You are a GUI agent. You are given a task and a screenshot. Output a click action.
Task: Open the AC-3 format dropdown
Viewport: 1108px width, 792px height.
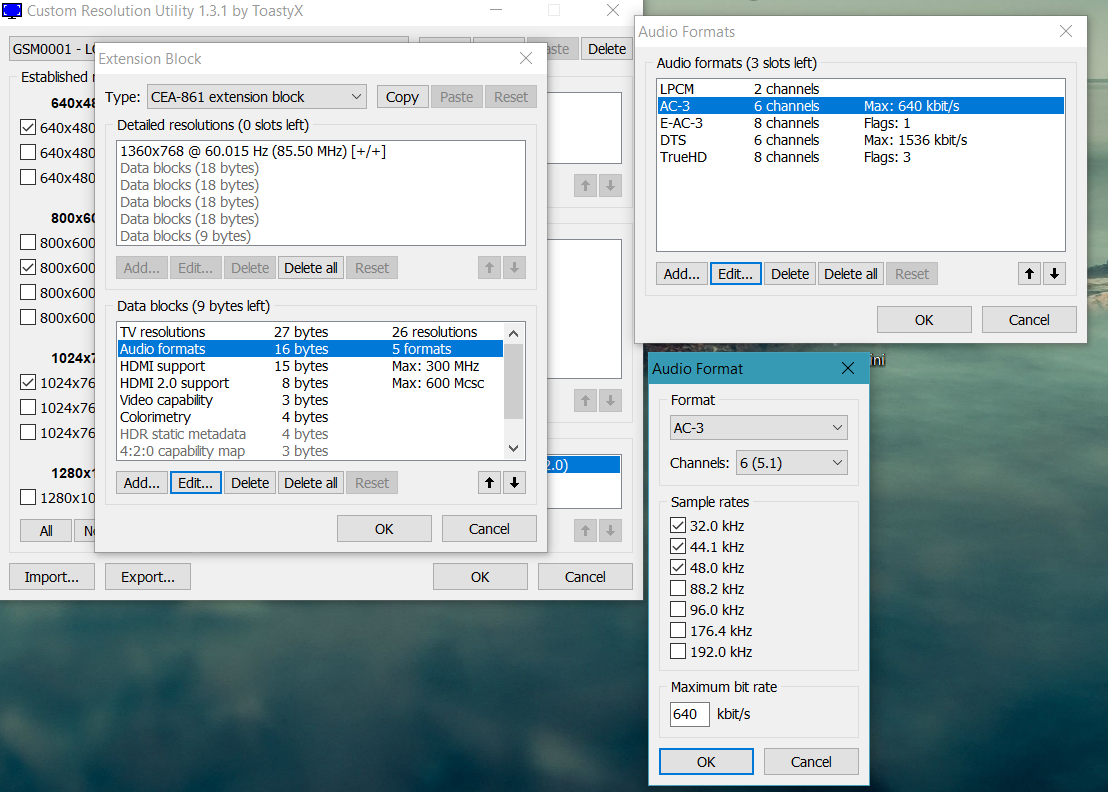coord(758,427)
